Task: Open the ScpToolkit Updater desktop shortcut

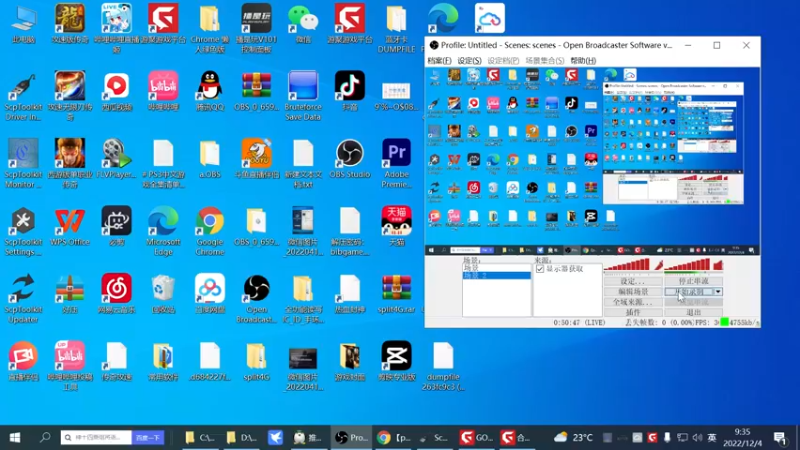Action: [x=23, y=298]
